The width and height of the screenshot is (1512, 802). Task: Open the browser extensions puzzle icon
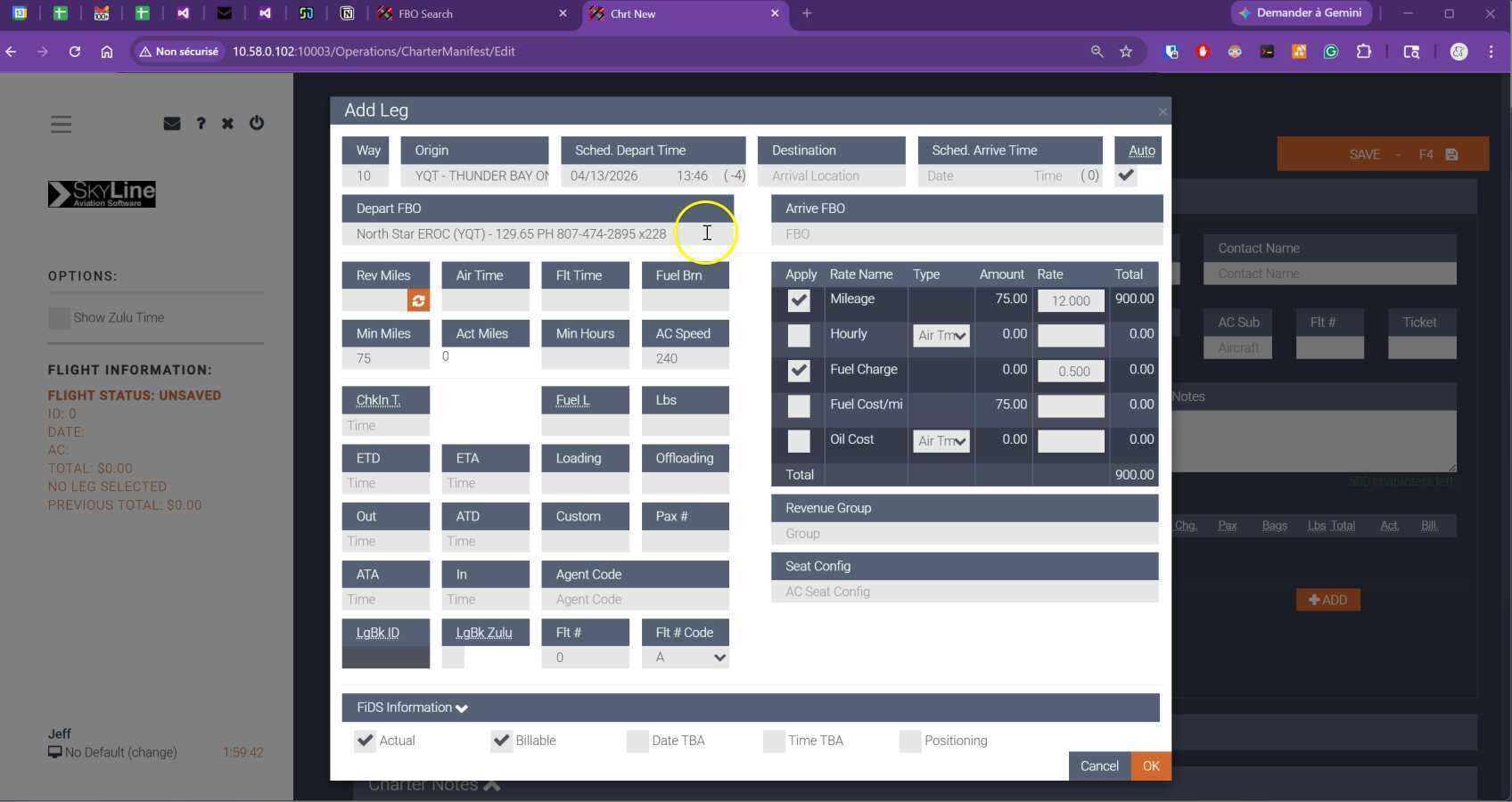(x=1363, y=52)
